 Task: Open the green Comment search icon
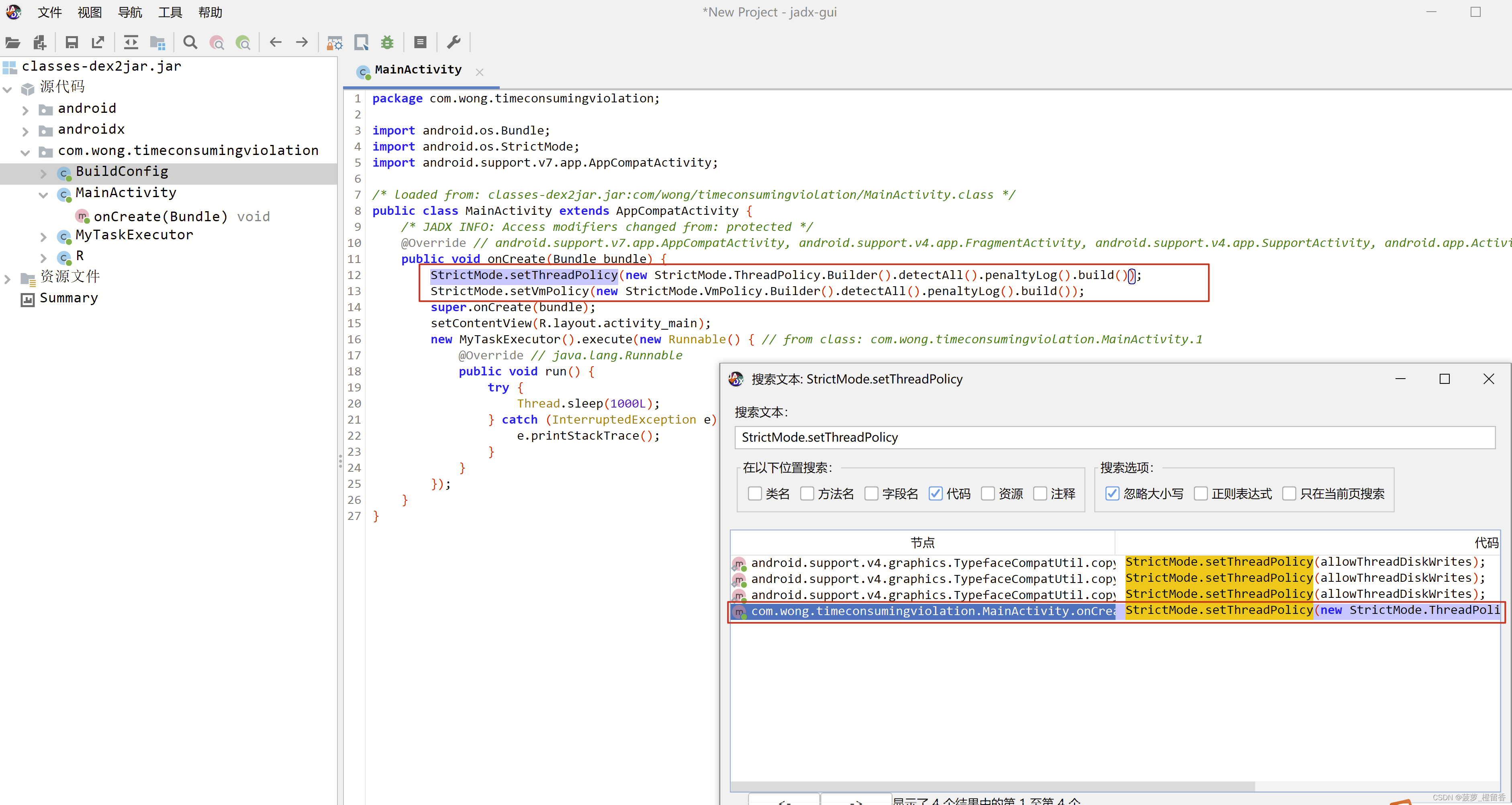(243, 42)
